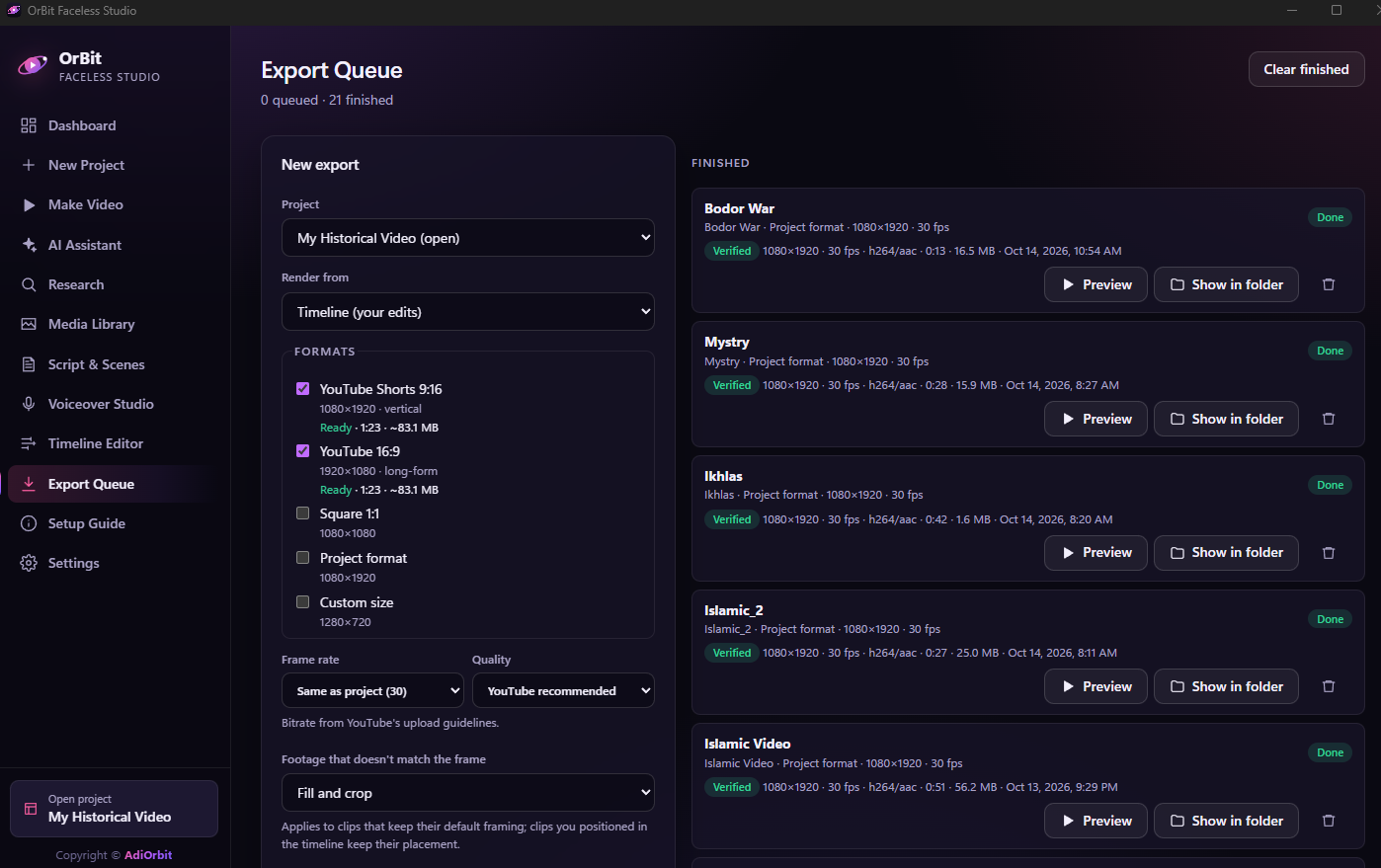Open the Frame rate dropdown
The height and width of the screenshot is (868, 1381).
click(373, 691)
